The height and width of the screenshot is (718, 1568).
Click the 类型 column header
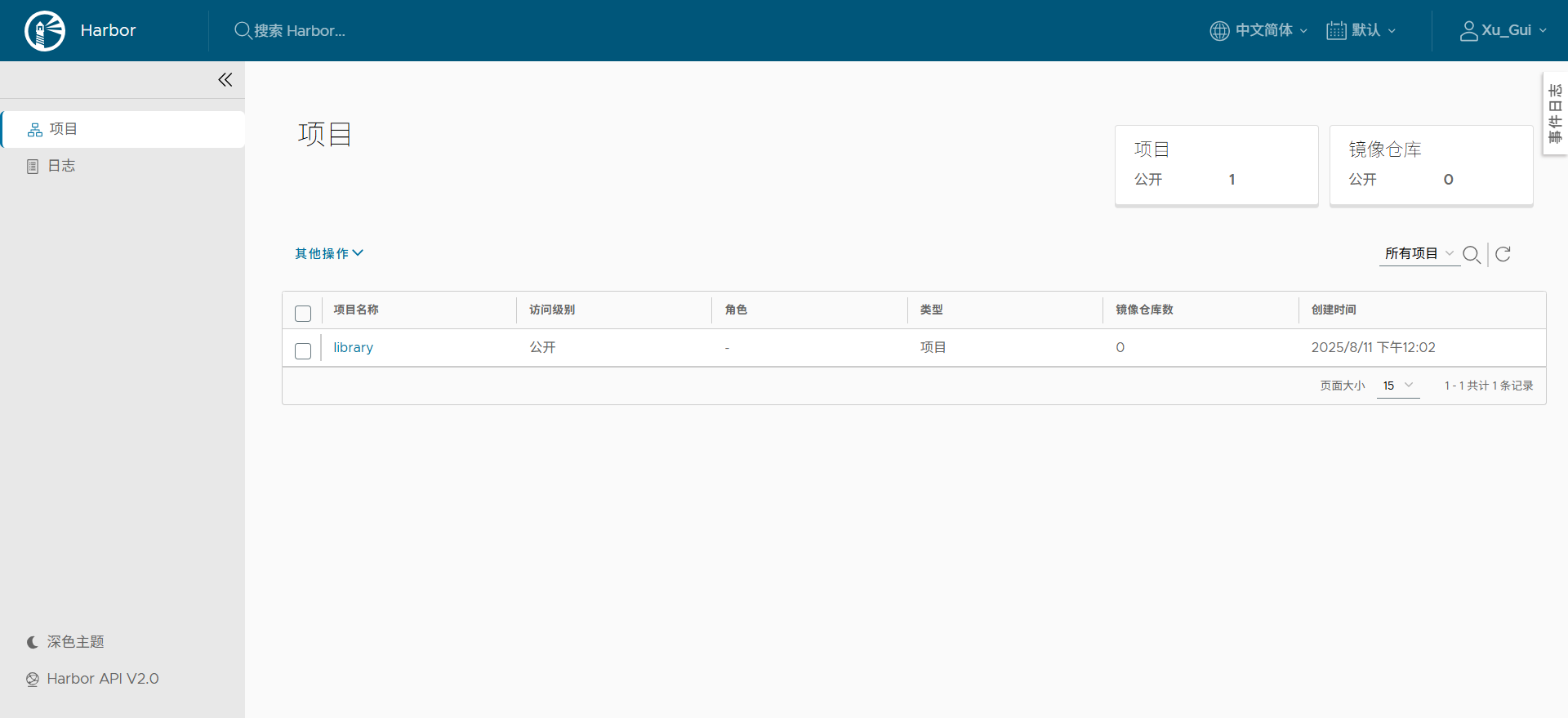coord(932,310)
